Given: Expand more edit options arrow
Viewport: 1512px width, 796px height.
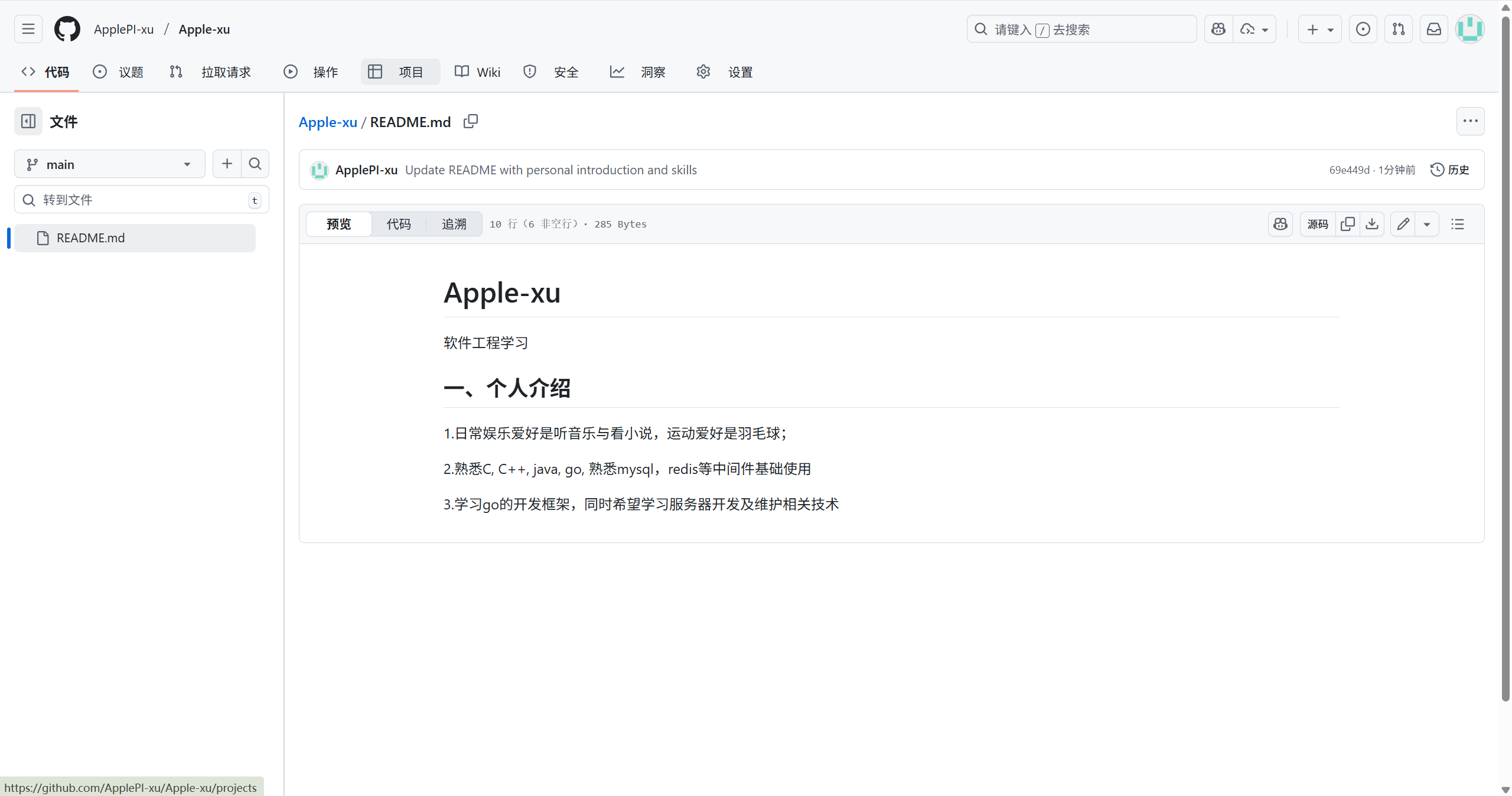Looking at the screenshot, I should tap(1427, 224).
